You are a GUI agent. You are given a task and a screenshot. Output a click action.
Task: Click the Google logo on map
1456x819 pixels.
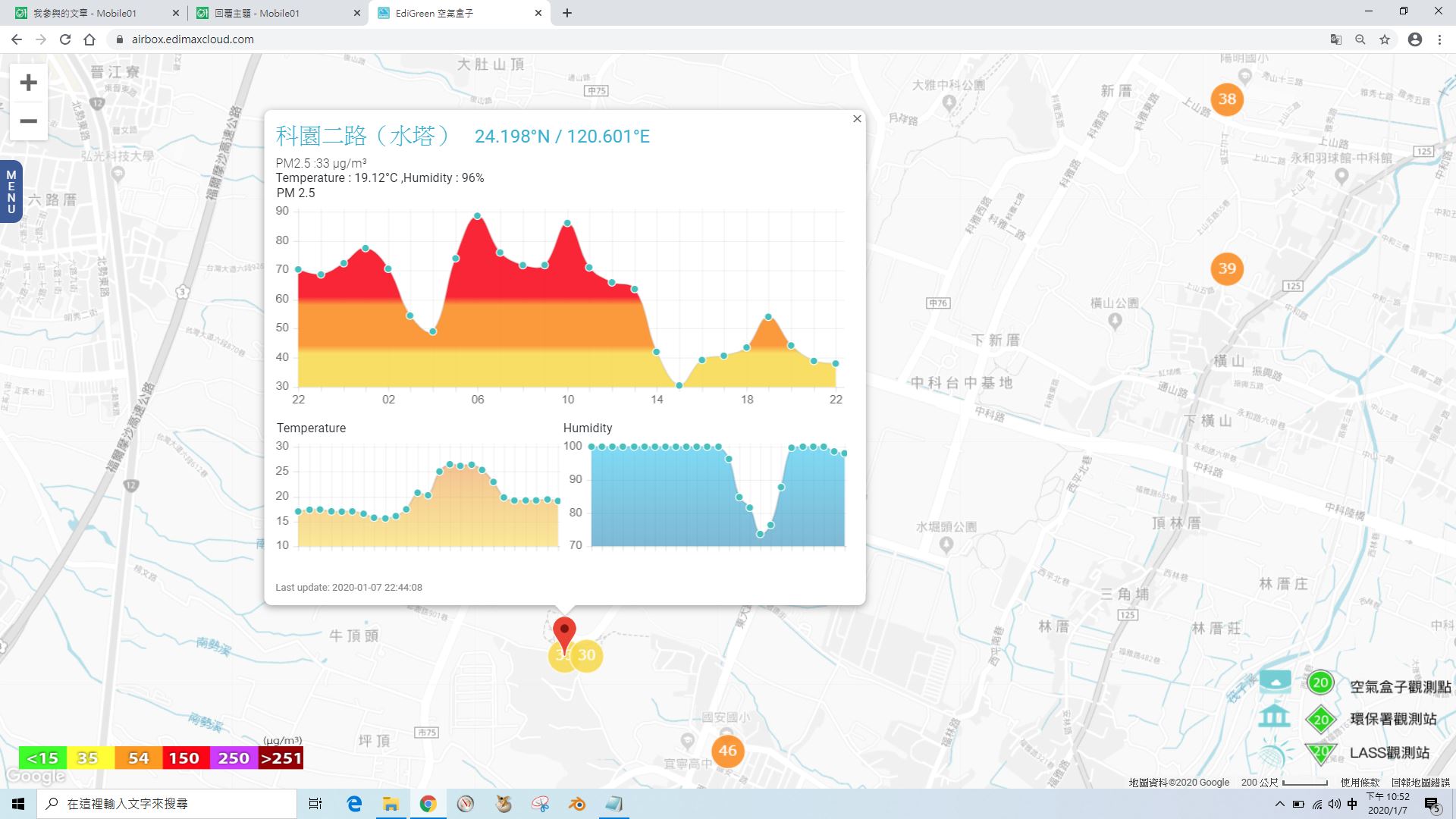[x=36, y=777]
